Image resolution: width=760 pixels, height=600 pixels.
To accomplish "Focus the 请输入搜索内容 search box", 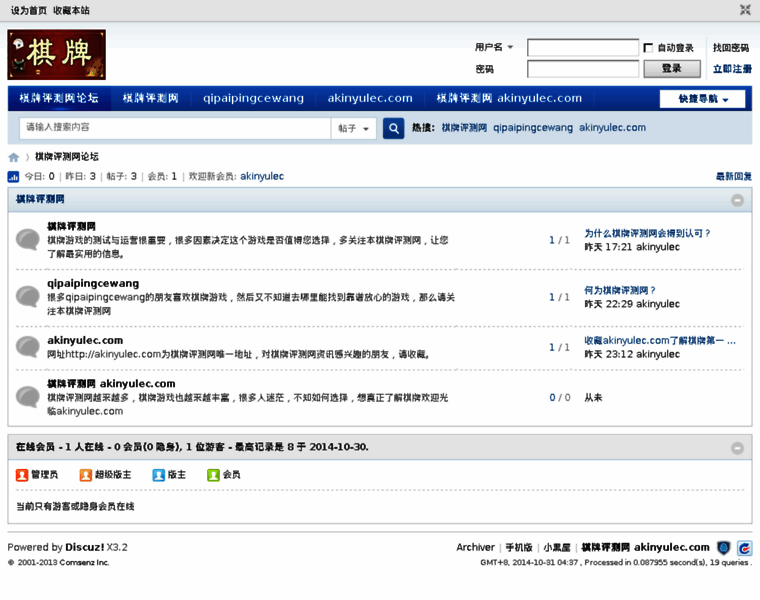I will (175, 128).
